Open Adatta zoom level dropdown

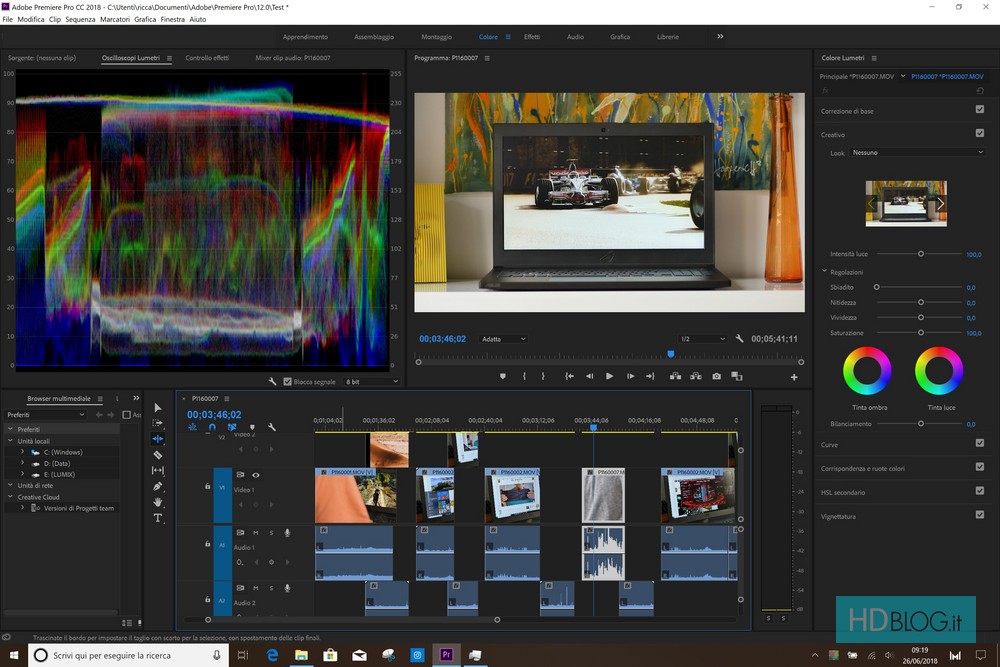tap(503, 339)
